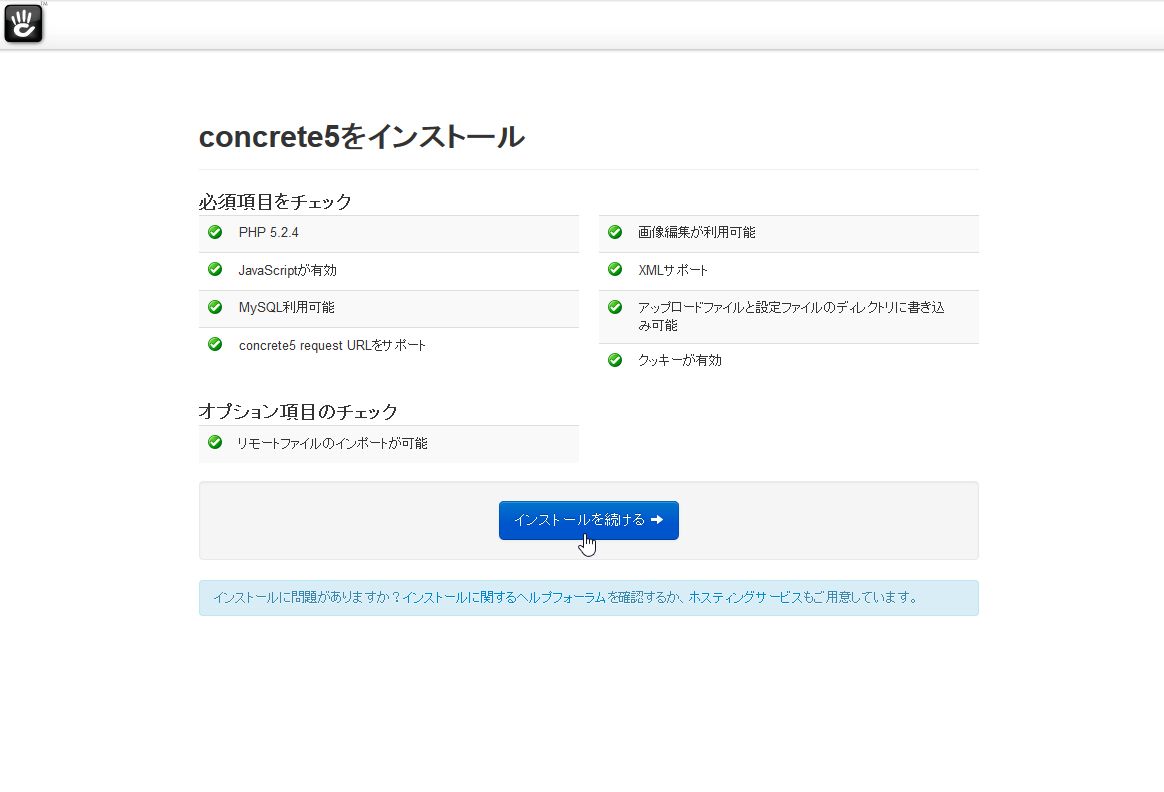
Task: Click the green check beside クッキーが有効
Action: pyautogui.click(x=615, y=360)
